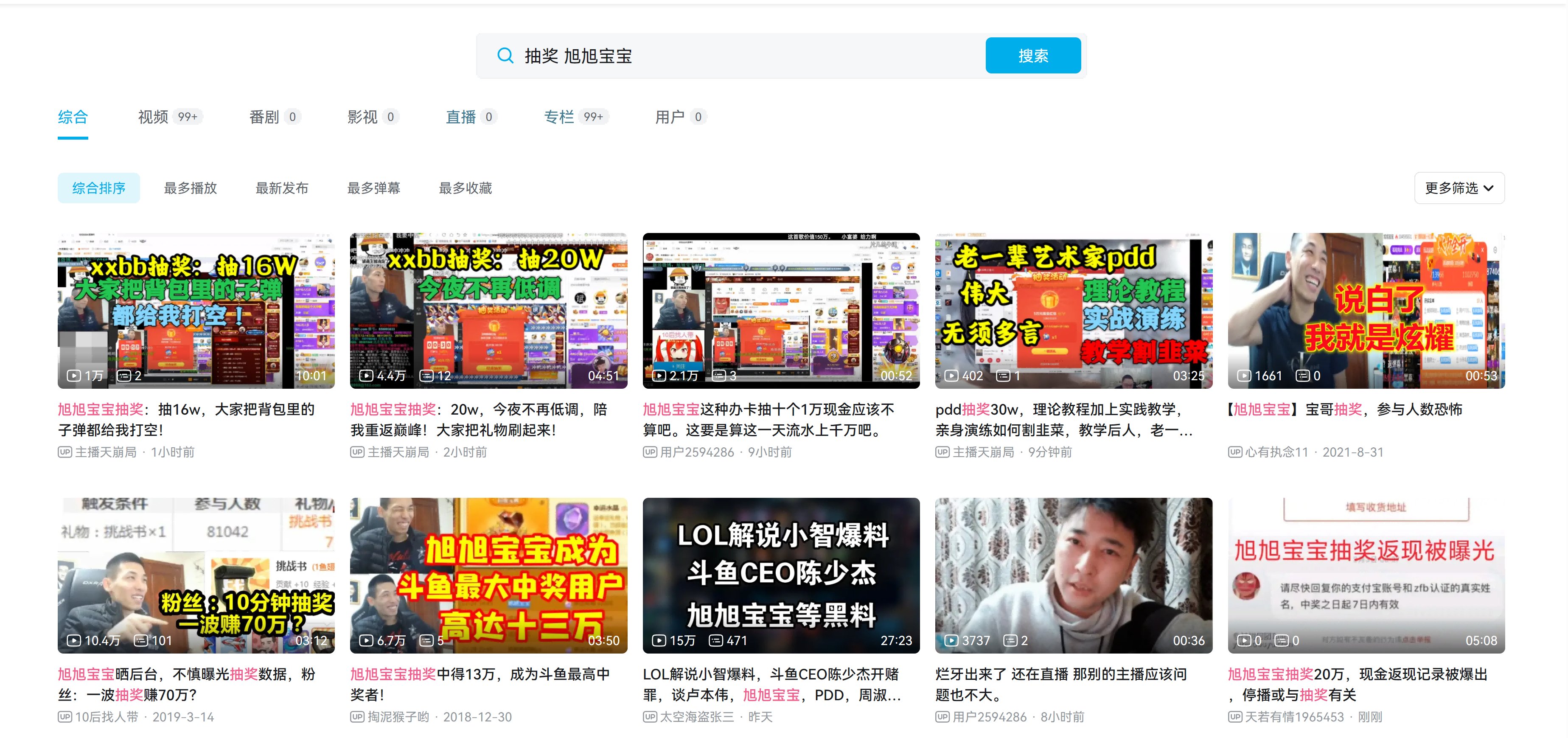
Task: Open the 用户 tab
Action: click(681, 117)
